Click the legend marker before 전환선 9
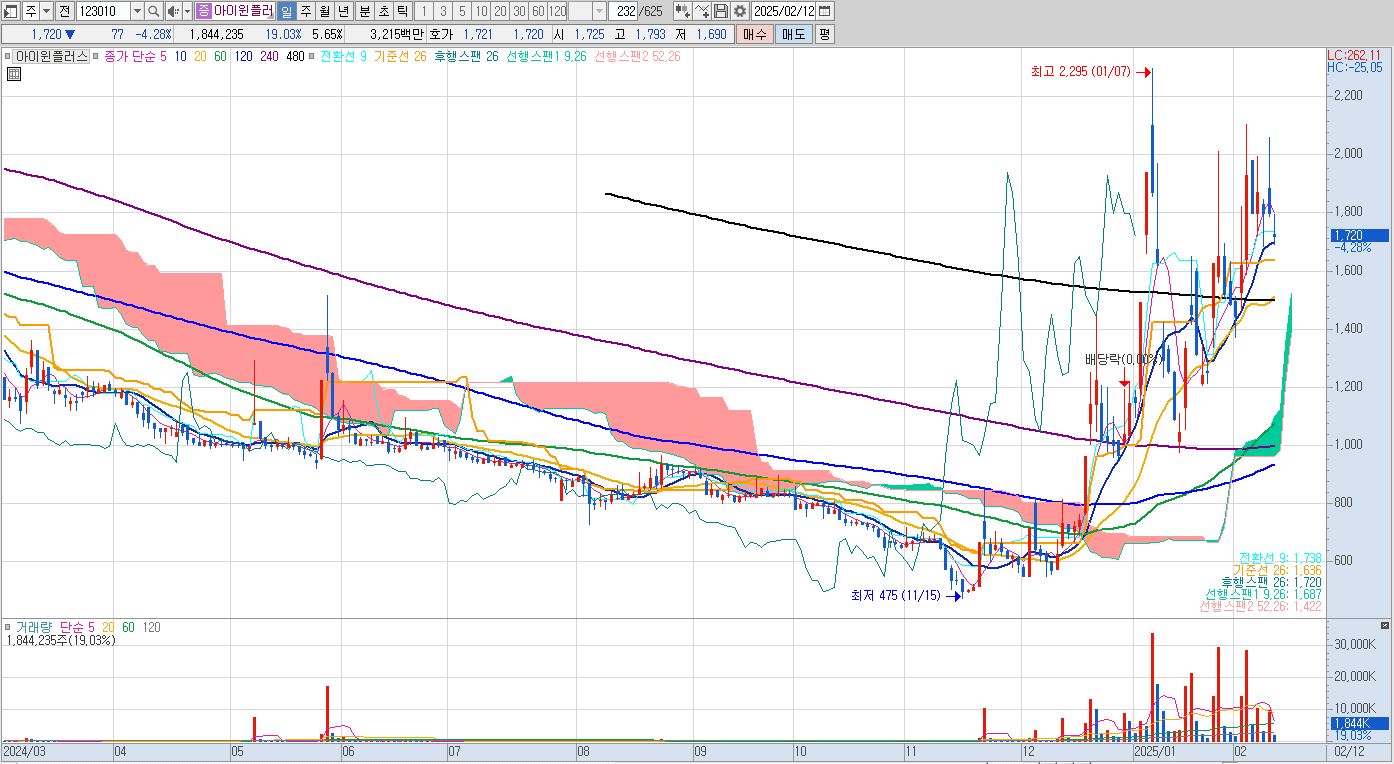1394x764 pixels. coord(313,57)
